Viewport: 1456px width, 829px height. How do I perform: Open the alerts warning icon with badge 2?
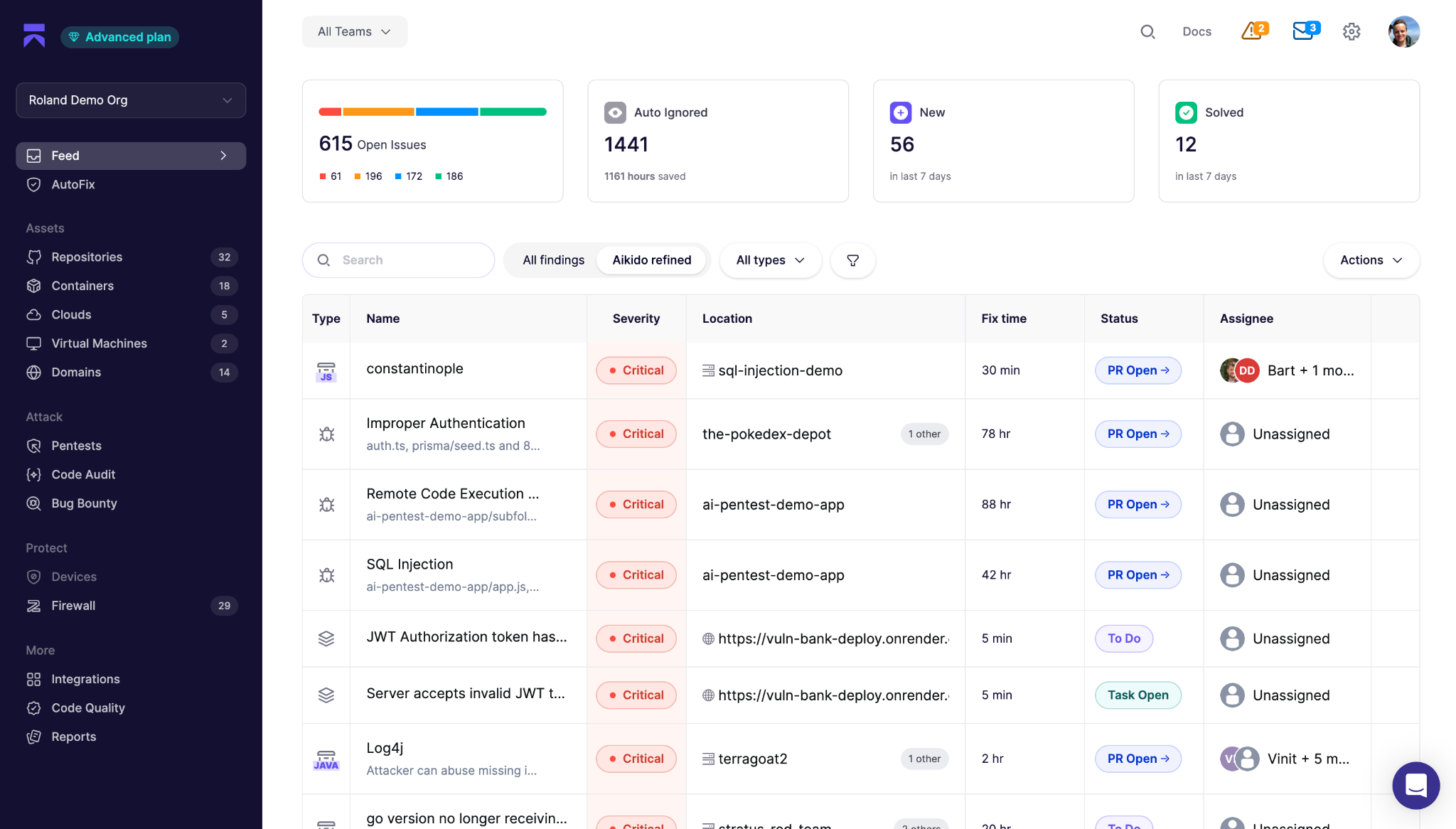click(1254, 31)
